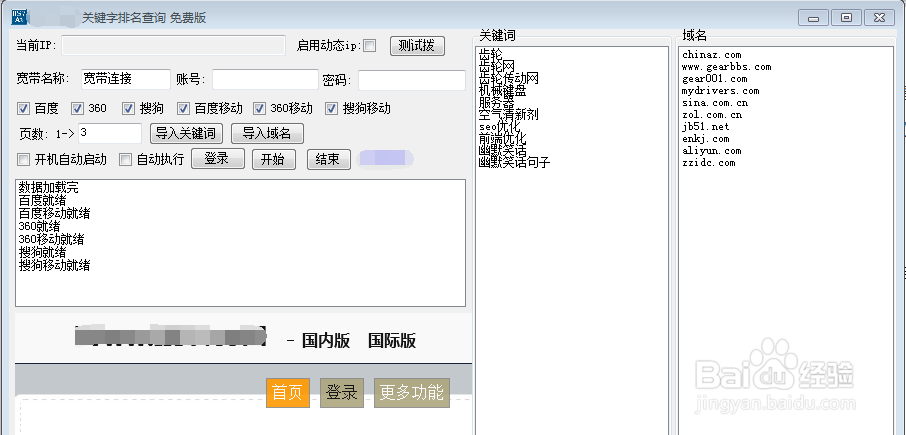
Task: Select domain jb51.net
Action: pos(706,127)
